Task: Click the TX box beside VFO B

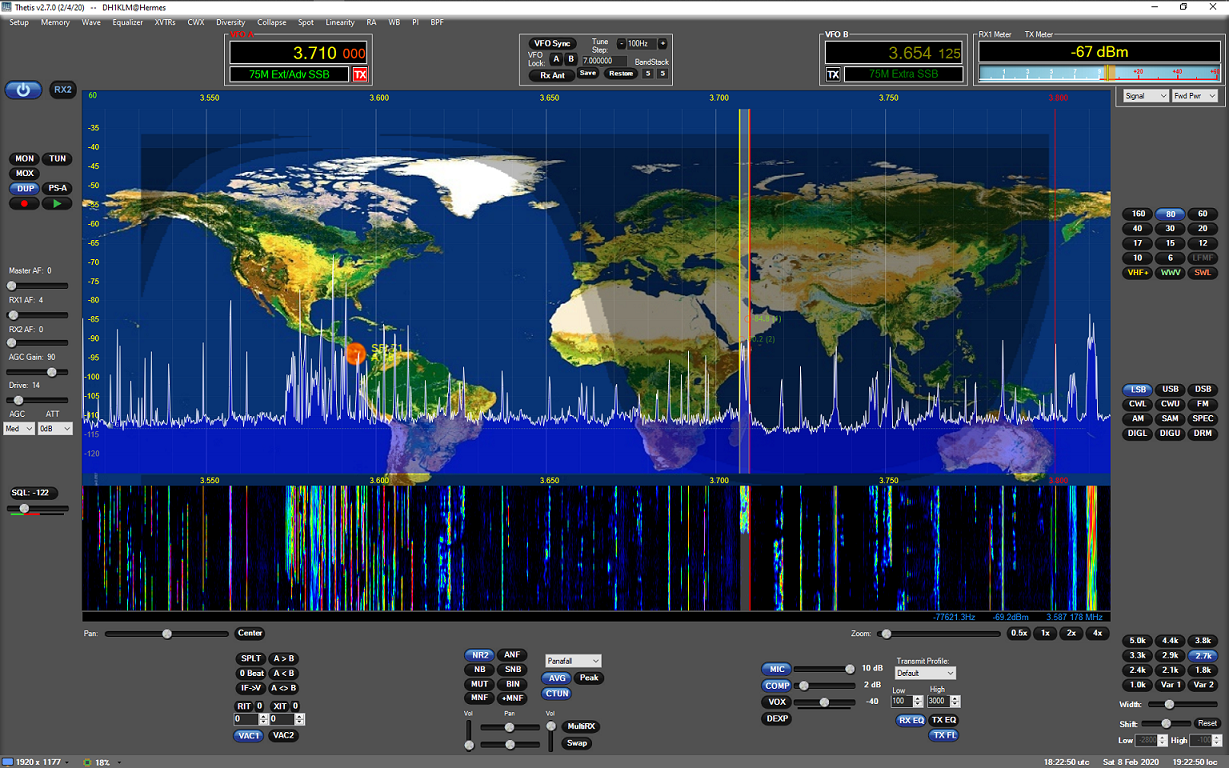Action: point(833,75)
